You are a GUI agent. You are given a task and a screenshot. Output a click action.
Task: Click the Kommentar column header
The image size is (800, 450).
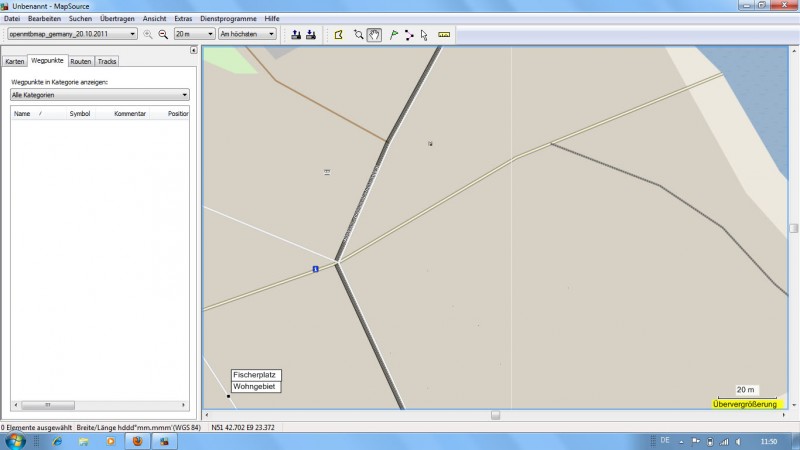tap(130, 114)
